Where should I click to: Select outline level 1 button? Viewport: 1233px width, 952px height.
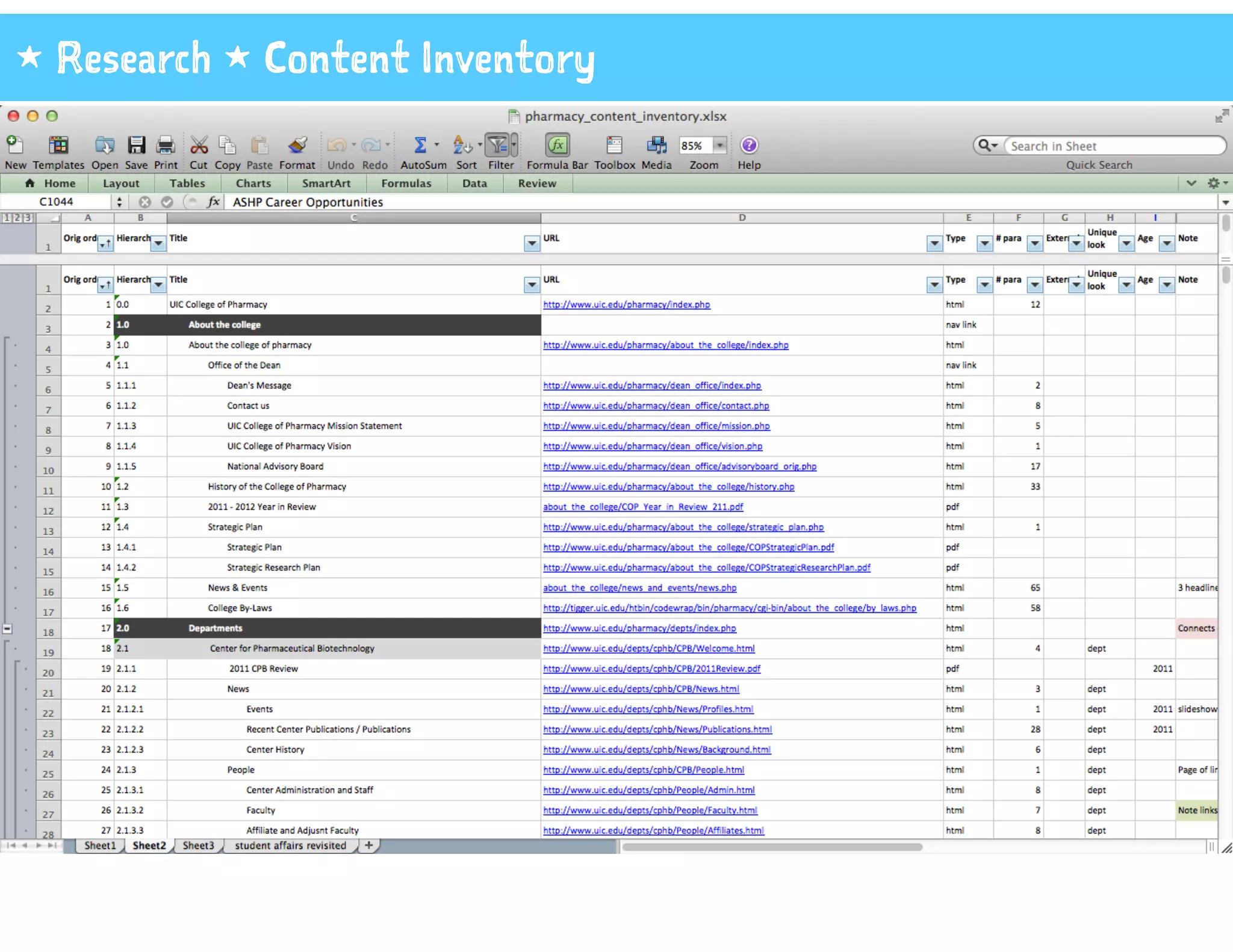point(6,218)
